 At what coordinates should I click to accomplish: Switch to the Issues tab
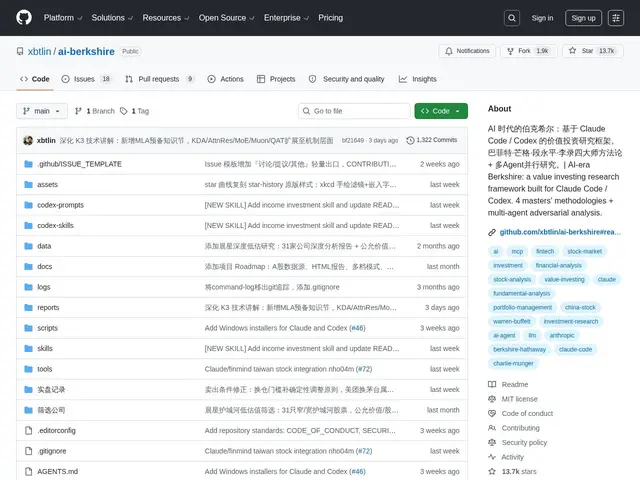[x=87, y=79]
